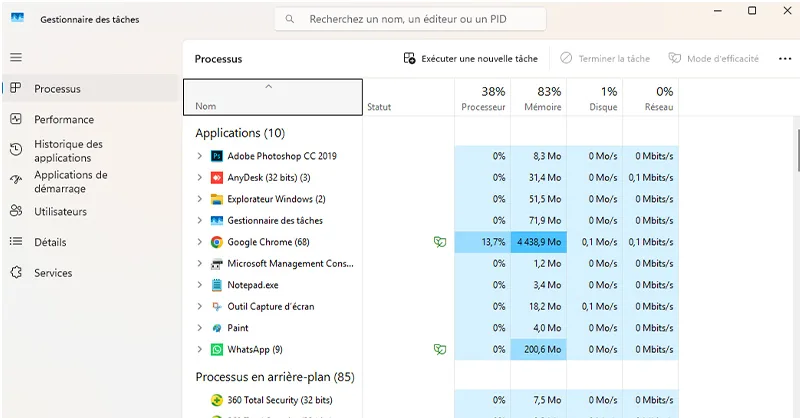Click the Processus sidebar icon
This screenshot has width=800, height=418.
pos(16,88)
